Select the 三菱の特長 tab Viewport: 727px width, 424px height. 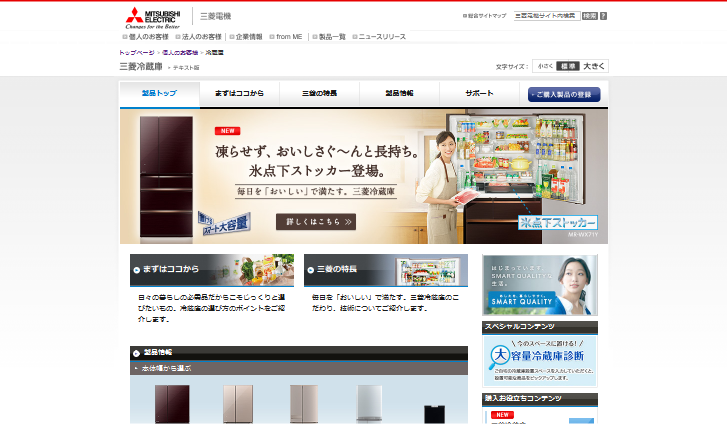click(x=319, y=93)
